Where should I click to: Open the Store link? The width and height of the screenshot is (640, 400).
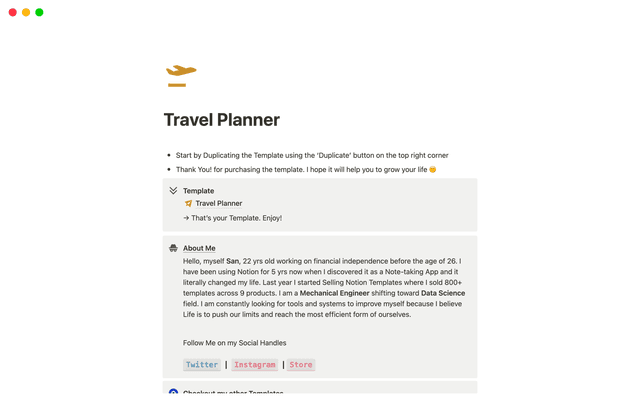tap(301, 365)
